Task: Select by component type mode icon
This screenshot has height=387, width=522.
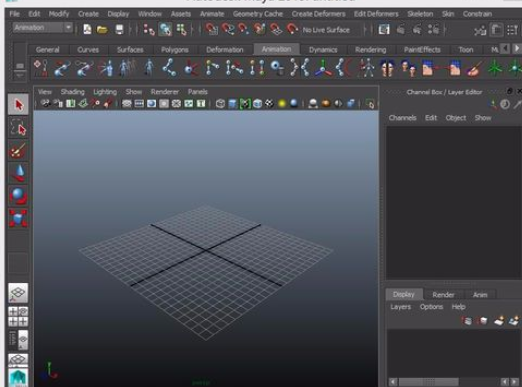Action: (x=182, y=30)
